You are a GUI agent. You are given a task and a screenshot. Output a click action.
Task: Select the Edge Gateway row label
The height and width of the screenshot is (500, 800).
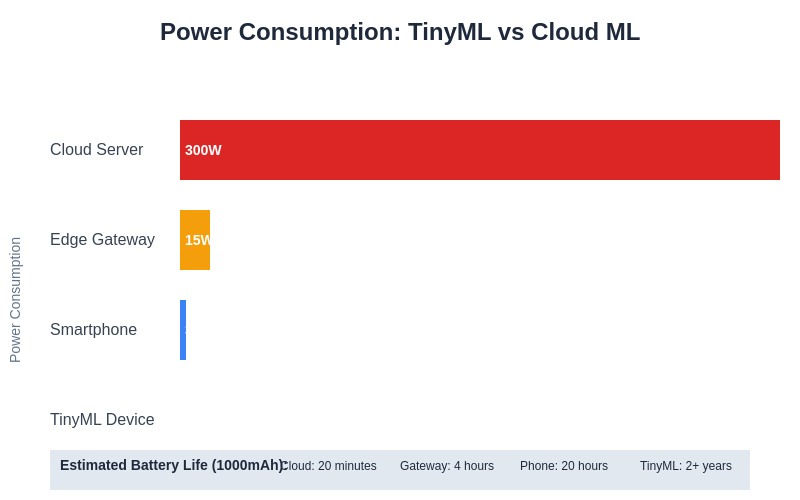pyautogui.click(x=102, y=240)
